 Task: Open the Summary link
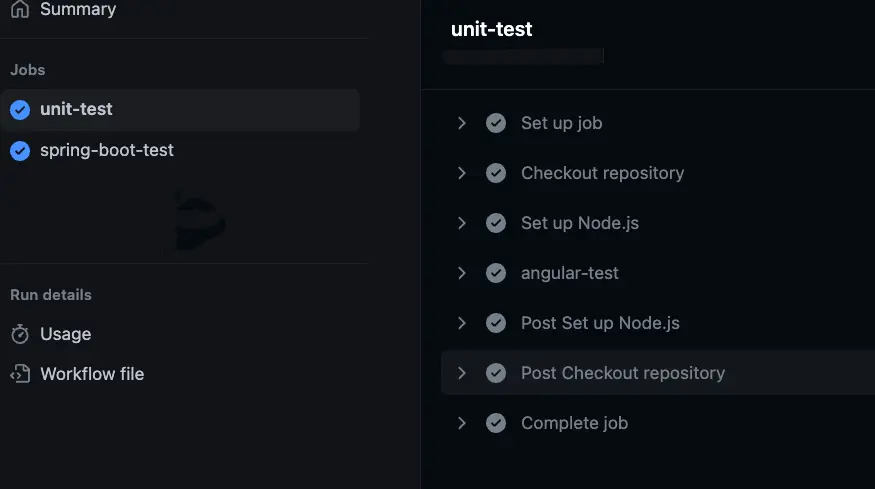pyautogui.click(x=78, y=9)
